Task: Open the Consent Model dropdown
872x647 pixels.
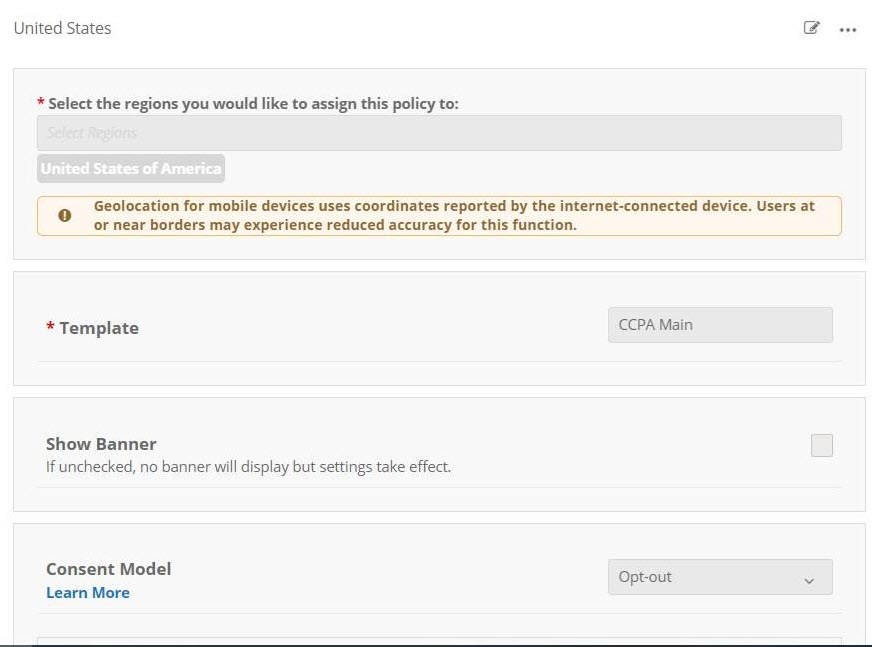Action: (x=720, y=577)
